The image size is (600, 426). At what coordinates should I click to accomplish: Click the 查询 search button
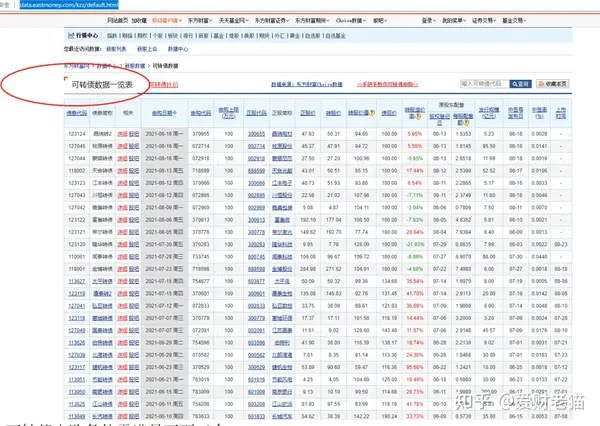click(x=520, y=84)
